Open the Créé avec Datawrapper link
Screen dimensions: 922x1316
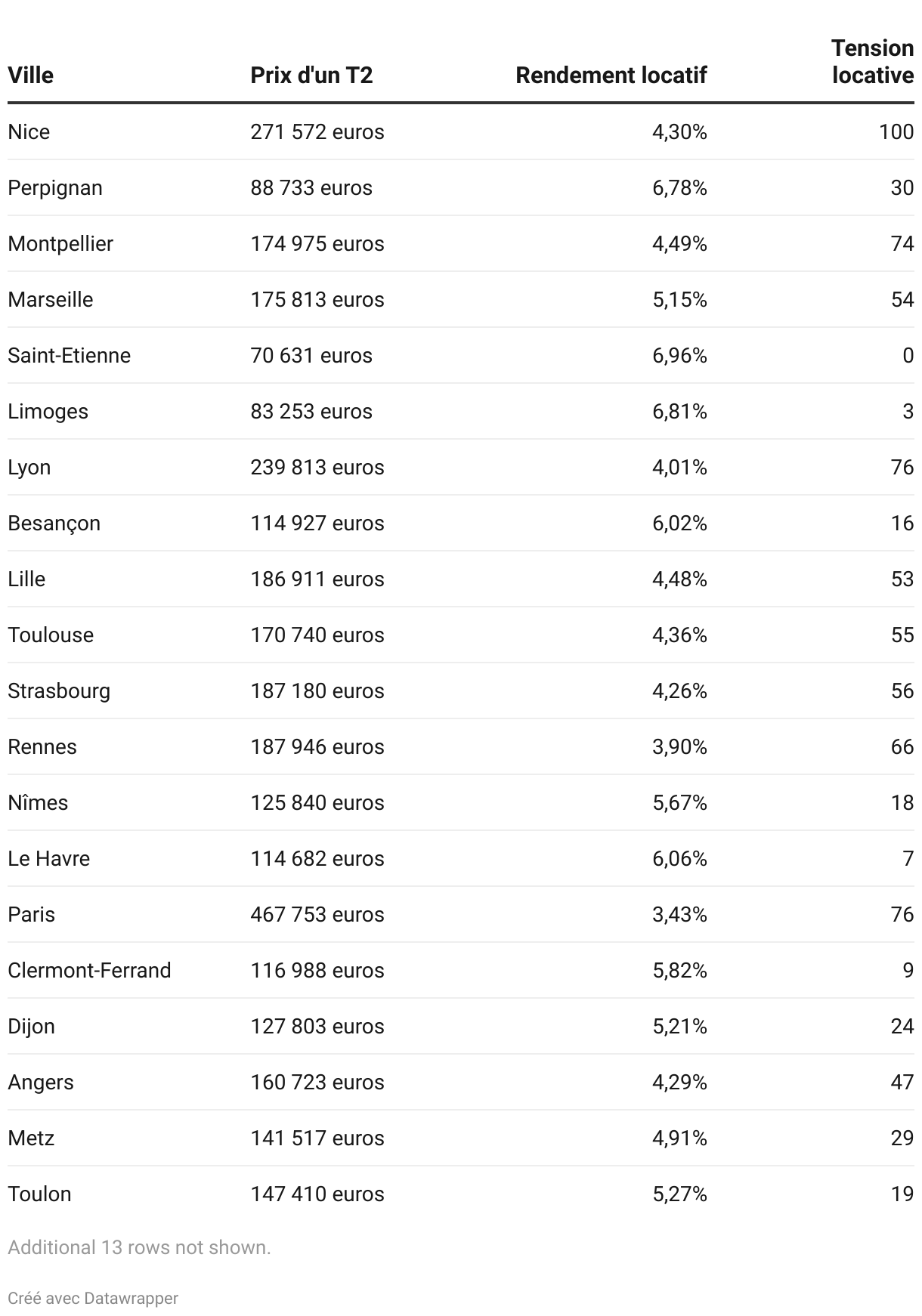pyautogui.click(x=93, y=1298)
